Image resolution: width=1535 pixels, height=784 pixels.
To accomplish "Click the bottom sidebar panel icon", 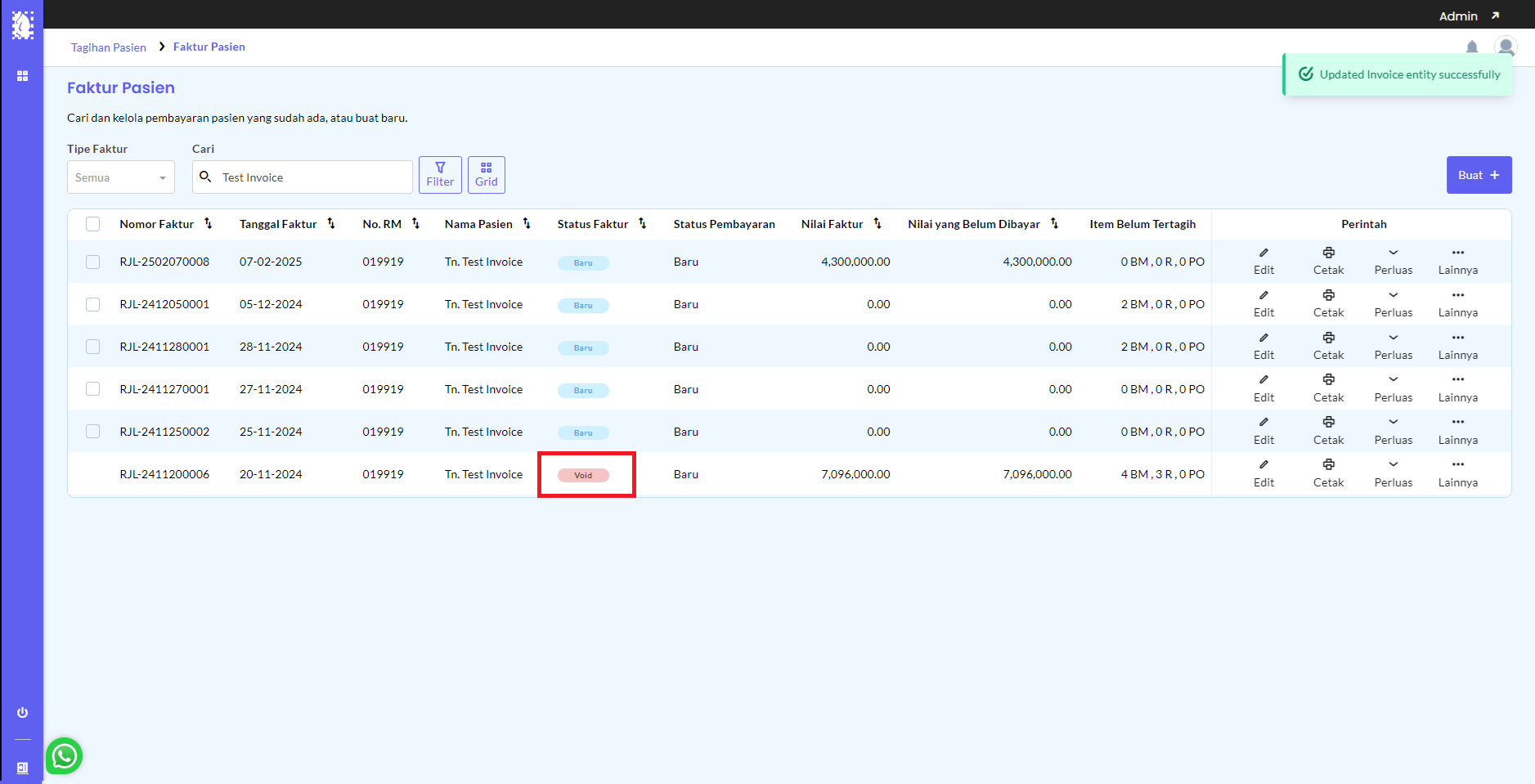I will coord(22,768).
